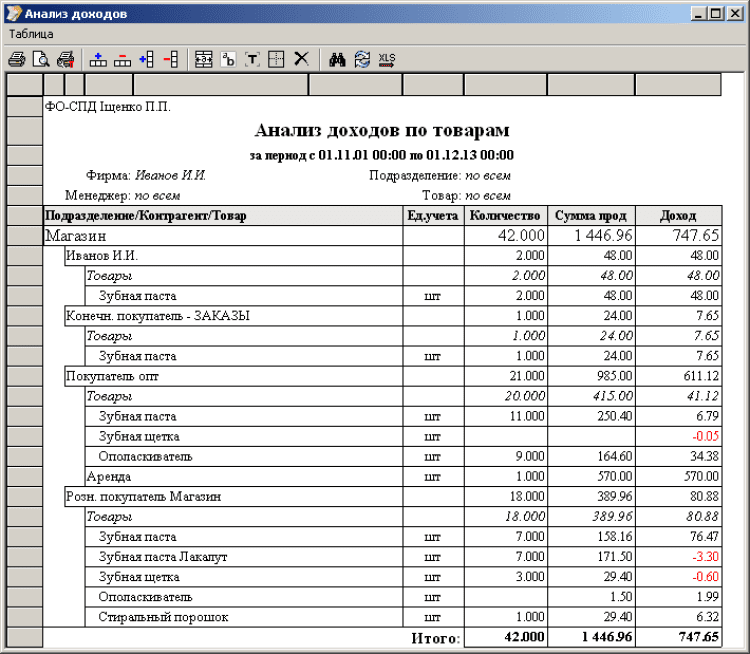
Task: Add a column with the blue plus column icon
Action: pos(147,60)
